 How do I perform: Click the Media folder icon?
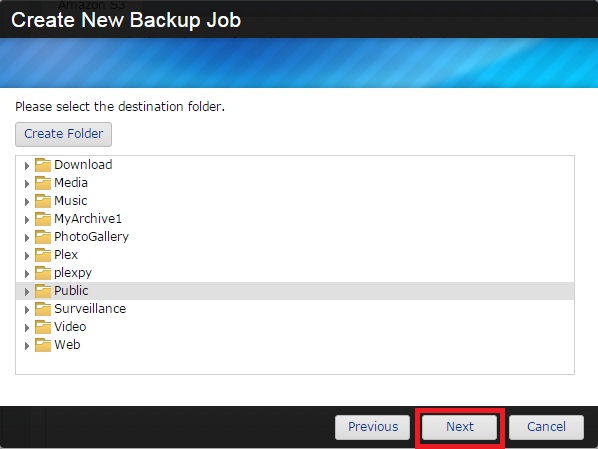(43, 183)
